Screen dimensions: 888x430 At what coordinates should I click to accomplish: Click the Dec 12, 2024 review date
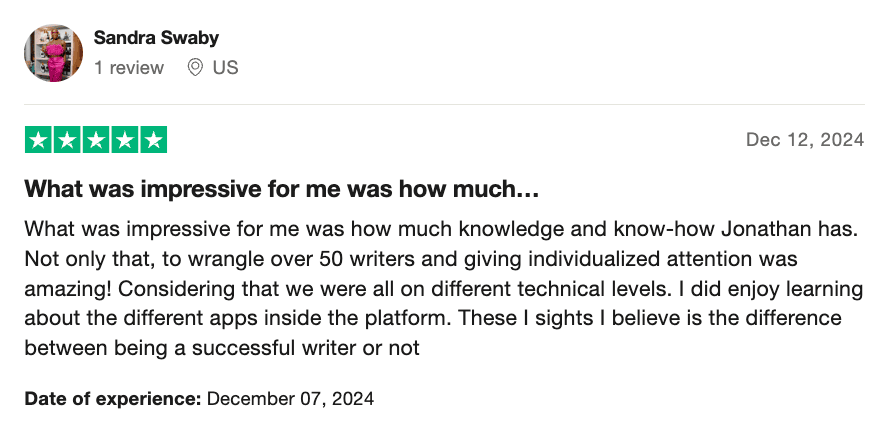[x=804, y=140]
